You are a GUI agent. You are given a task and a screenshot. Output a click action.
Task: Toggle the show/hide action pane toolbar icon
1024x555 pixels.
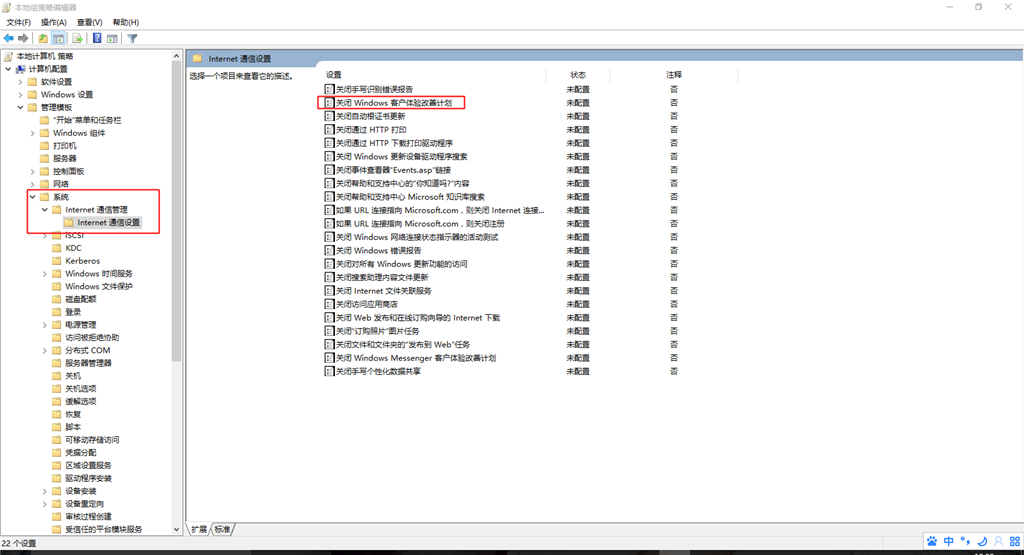pyautogui.click(x=112, y=39)
